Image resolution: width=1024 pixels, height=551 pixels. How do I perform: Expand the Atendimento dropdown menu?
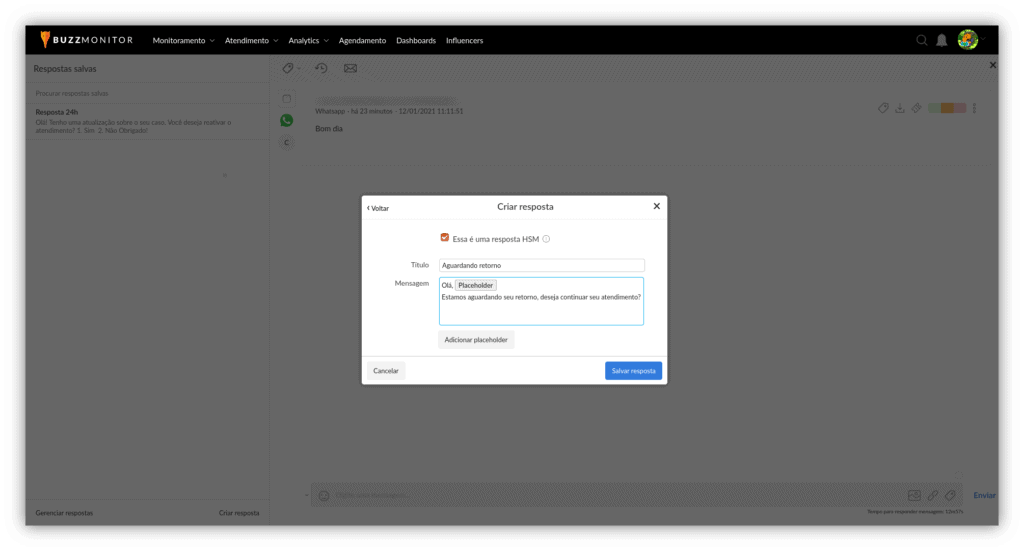point(252,41)
